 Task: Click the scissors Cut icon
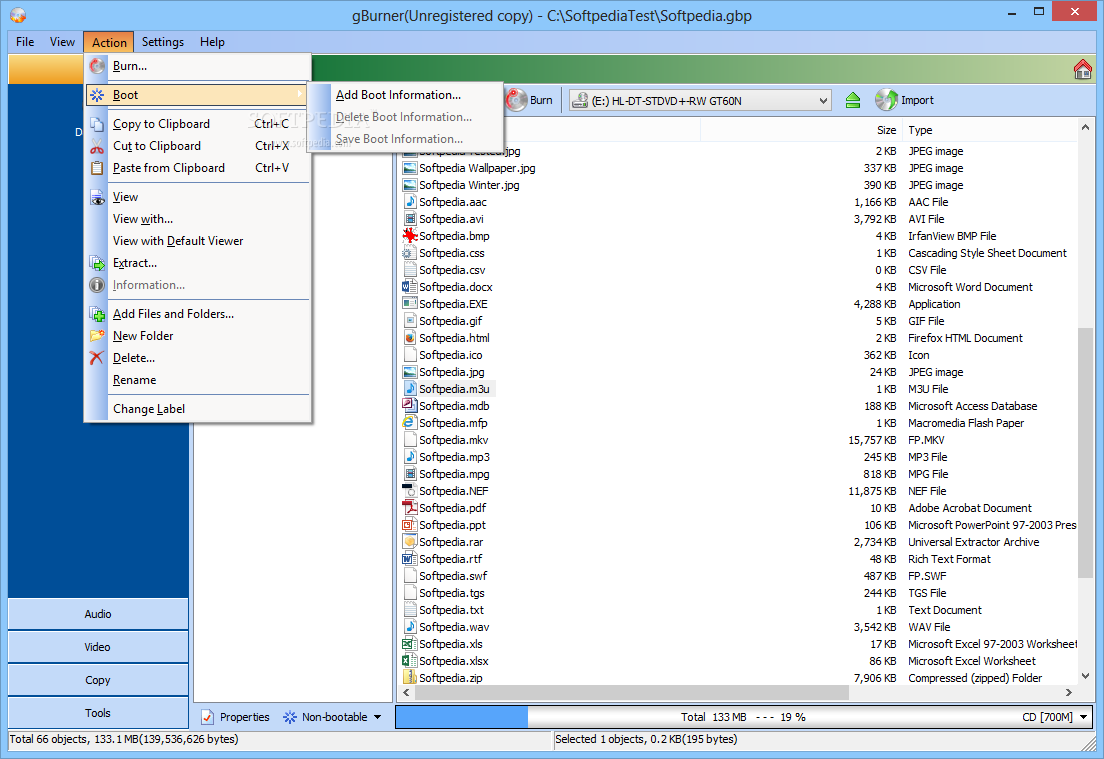[97, 146]
